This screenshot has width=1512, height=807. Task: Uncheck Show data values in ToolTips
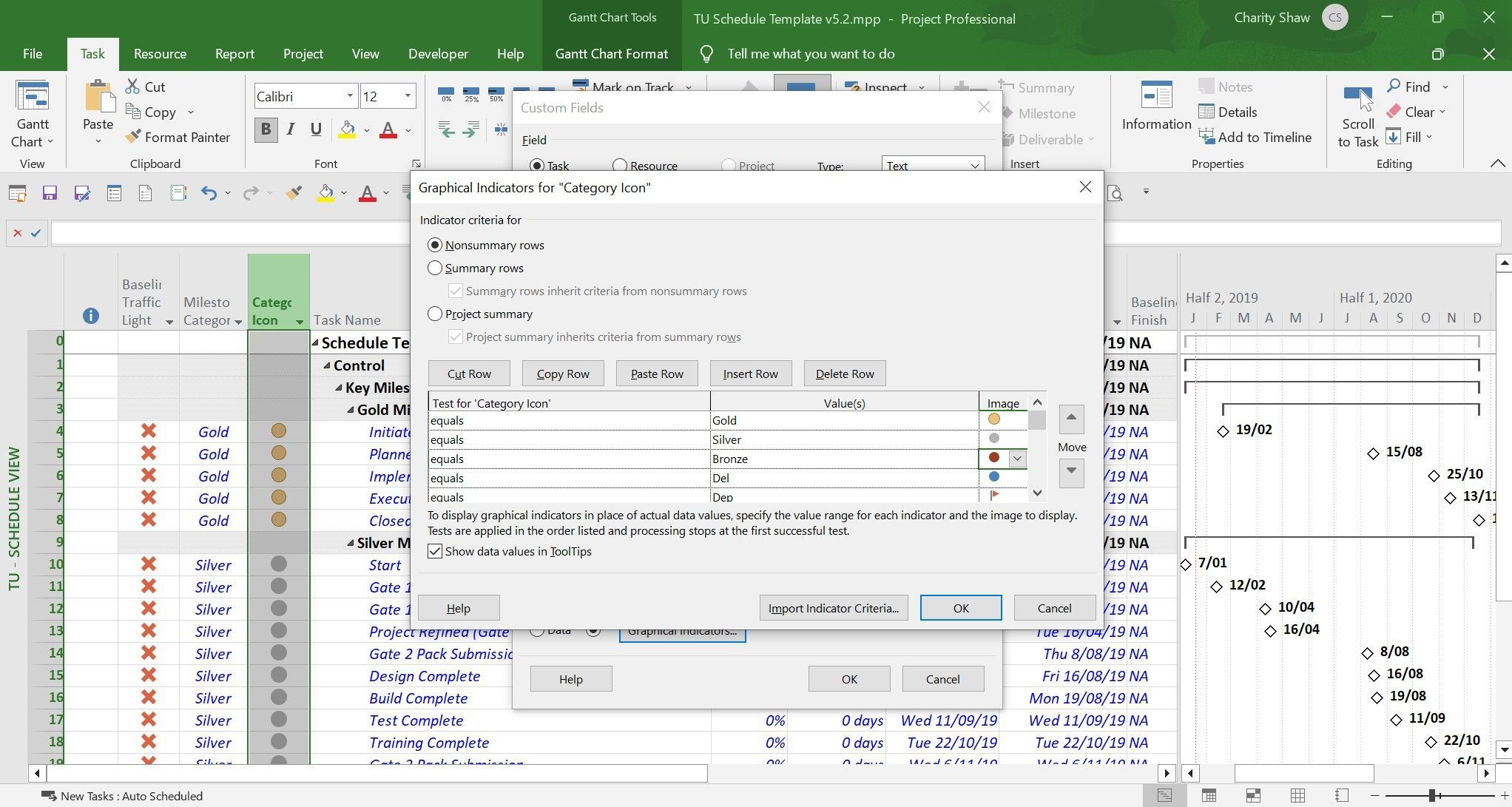pyautogui.click(x=434, y=551)
